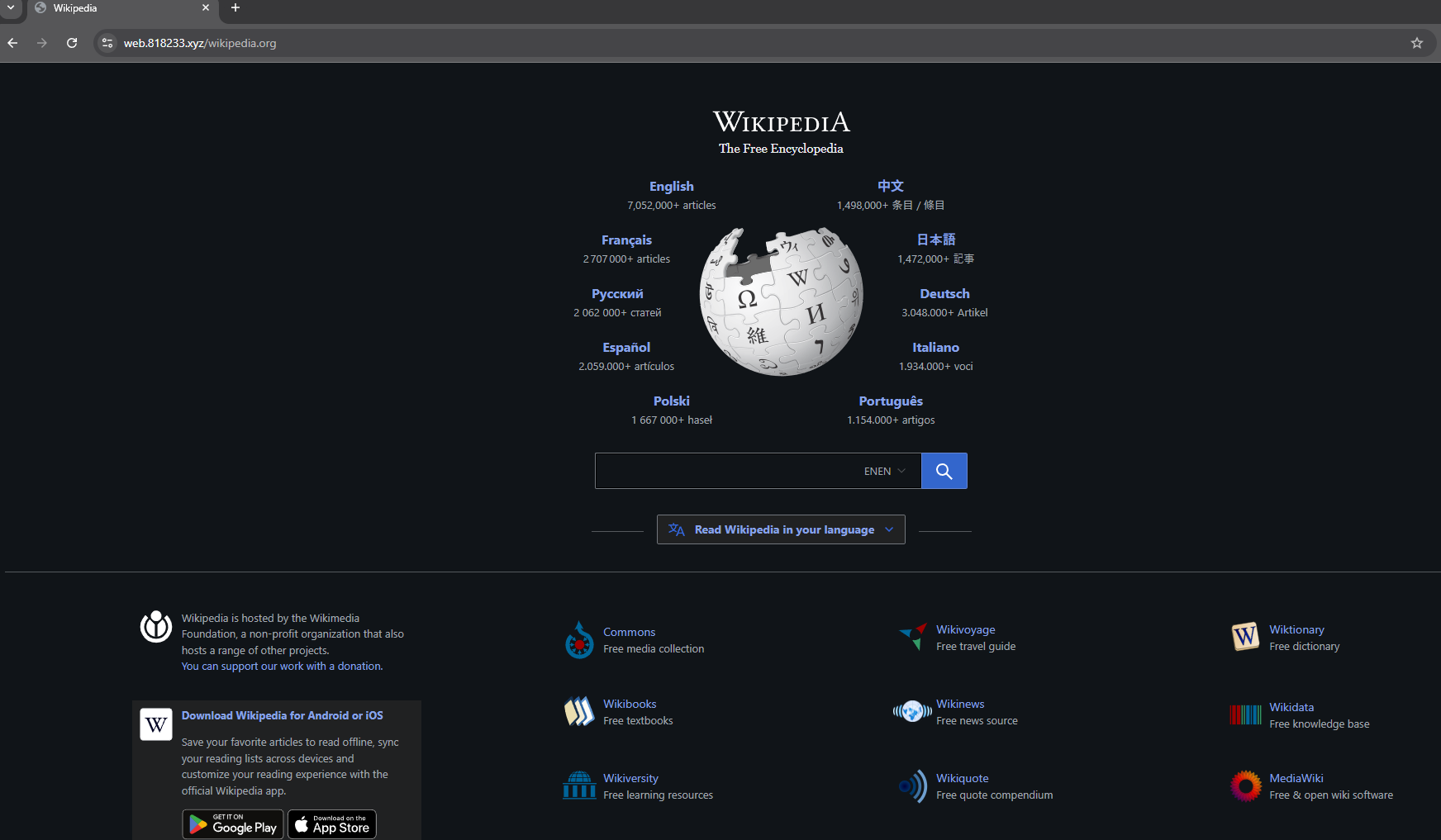
Task: Click the Download on the App Store badge
Action: click(332, 824)
